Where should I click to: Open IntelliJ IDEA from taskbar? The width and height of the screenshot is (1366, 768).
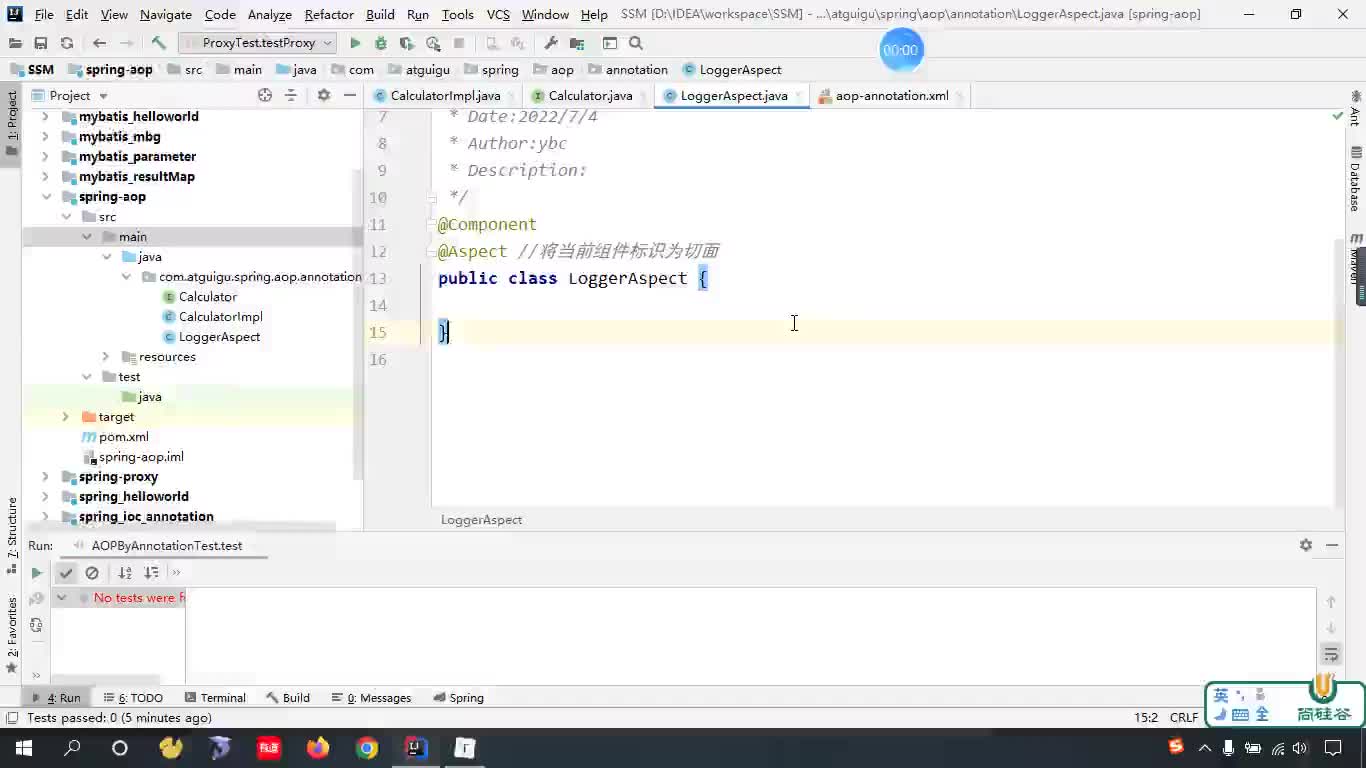click(416, 748)
